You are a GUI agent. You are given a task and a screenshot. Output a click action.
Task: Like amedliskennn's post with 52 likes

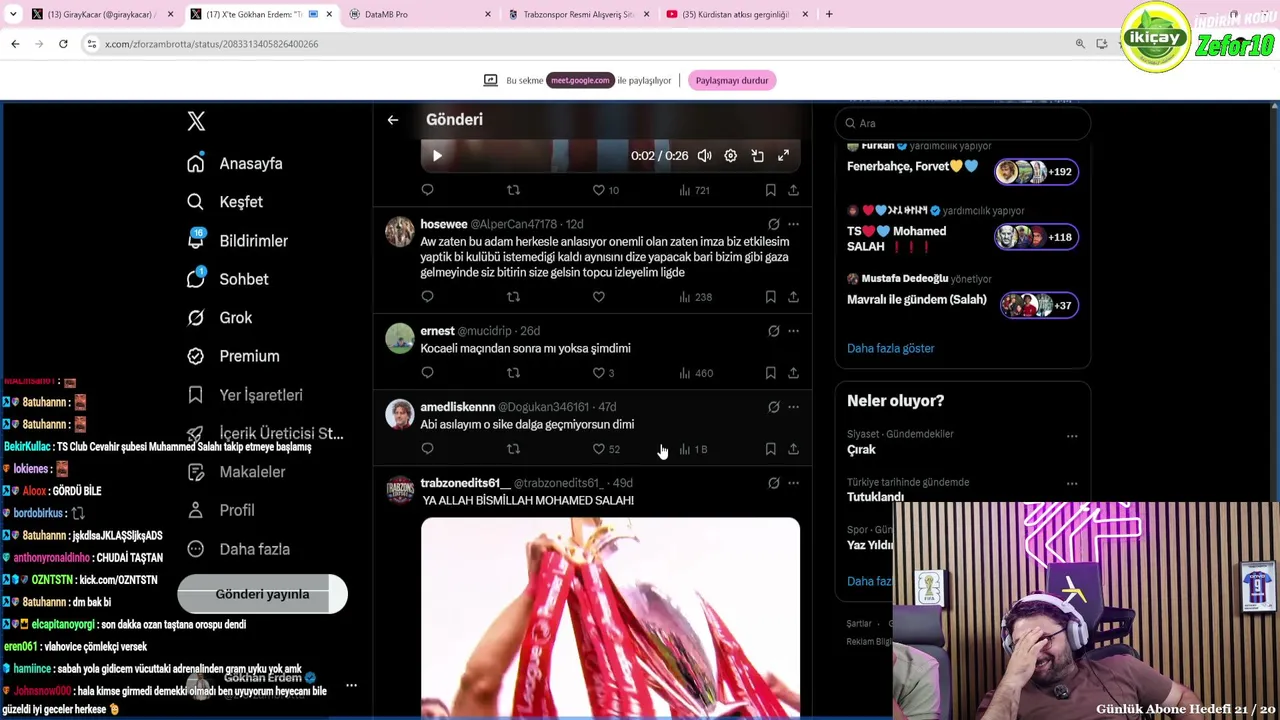click(x=605, y=450)
